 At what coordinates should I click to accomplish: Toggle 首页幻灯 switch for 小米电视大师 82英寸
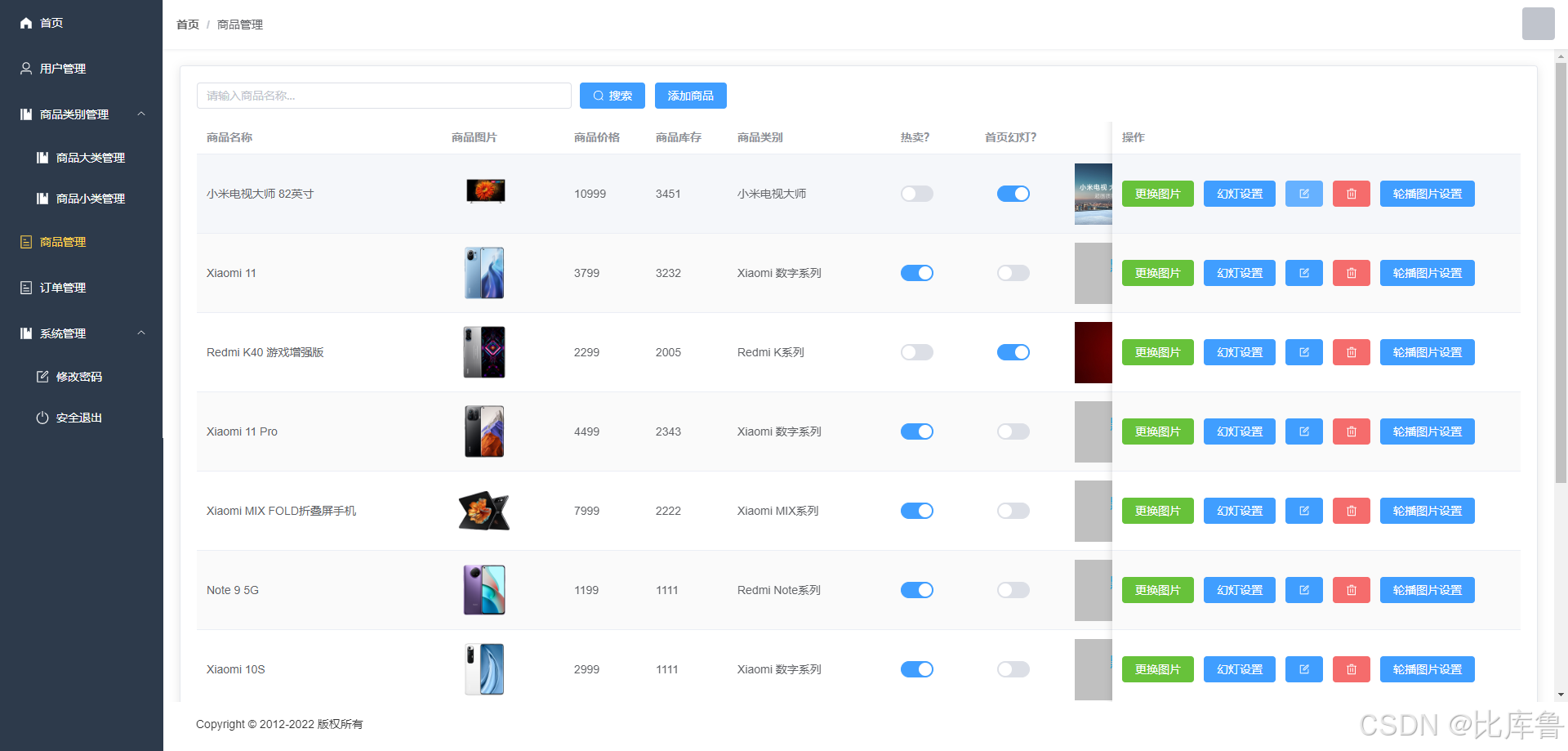1013,194
